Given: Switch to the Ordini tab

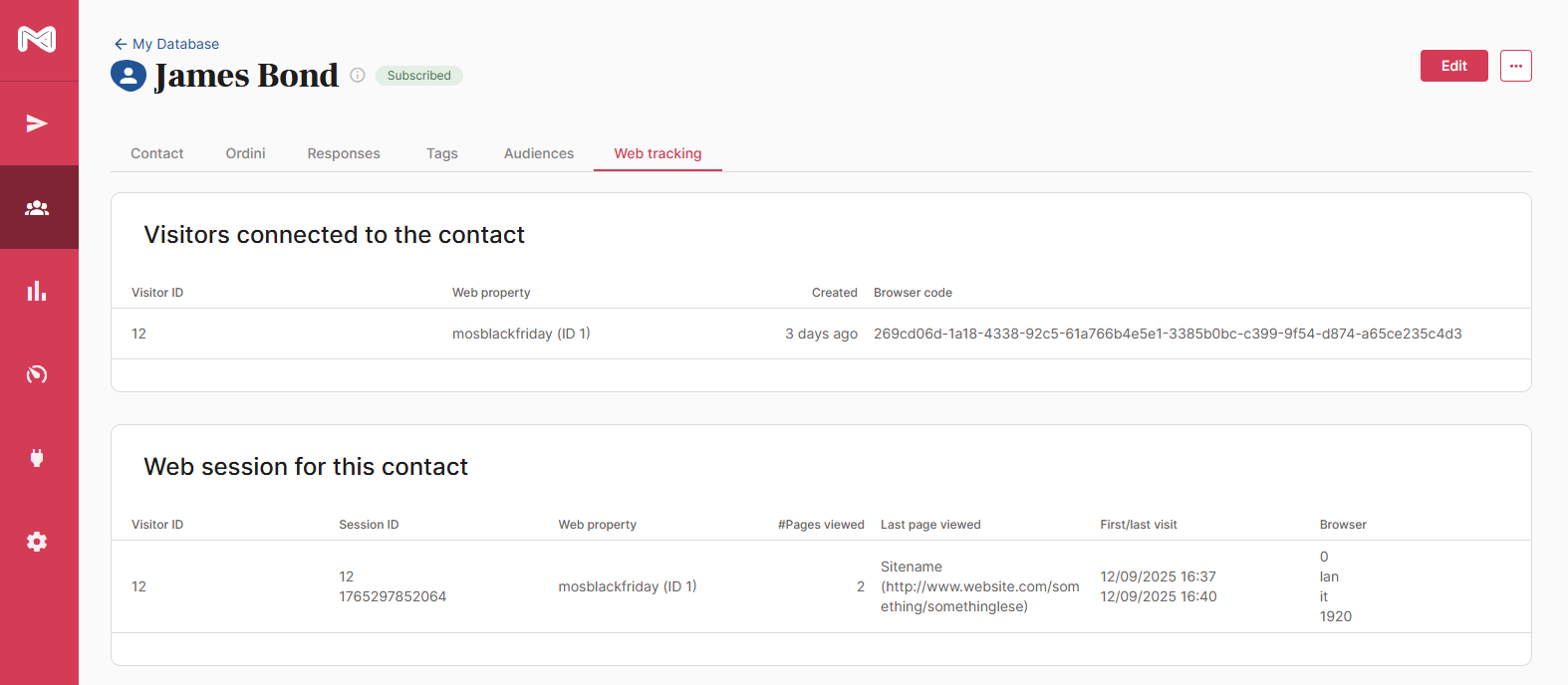Looking at the screenshot, I should point(245,153).
